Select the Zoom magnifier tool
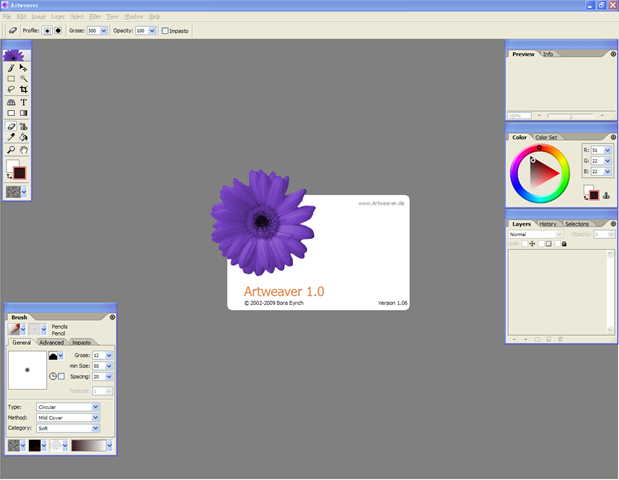 point(11,150)
